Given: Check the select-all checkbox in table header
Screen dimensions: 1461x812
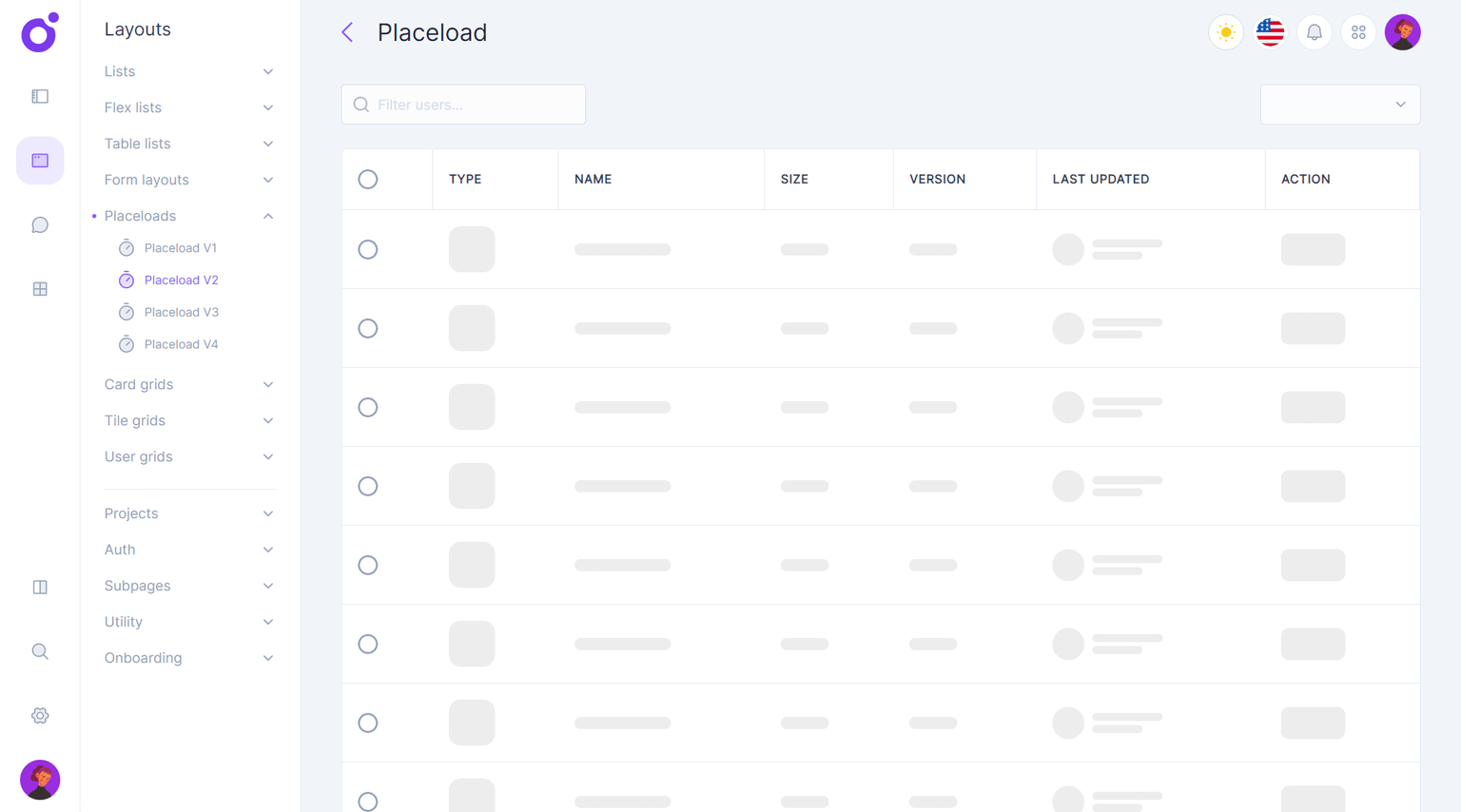Looking at the screenshot, I should [368, 180].
